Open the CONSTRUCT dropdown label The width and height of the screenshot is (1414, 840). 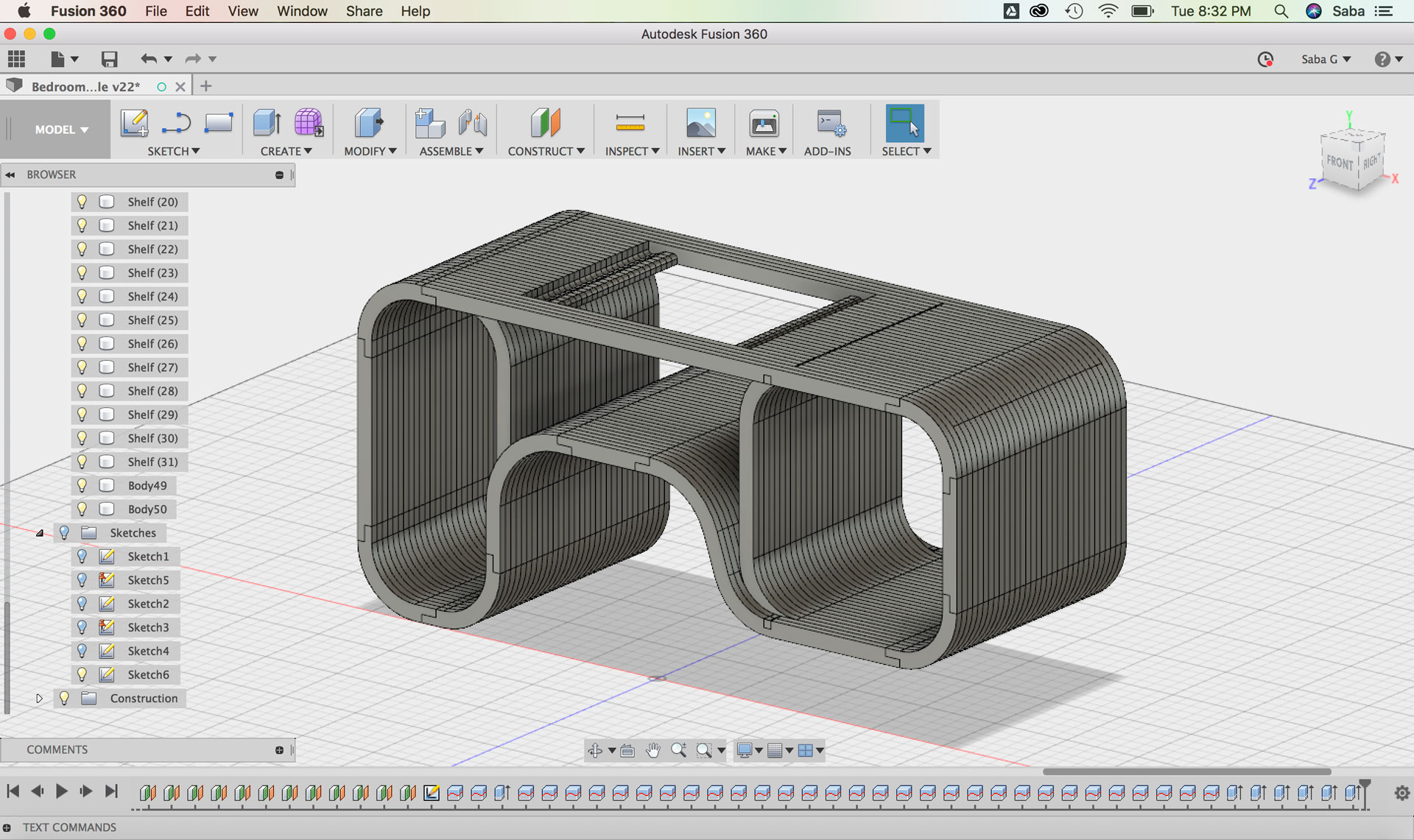tap(546, 151)
